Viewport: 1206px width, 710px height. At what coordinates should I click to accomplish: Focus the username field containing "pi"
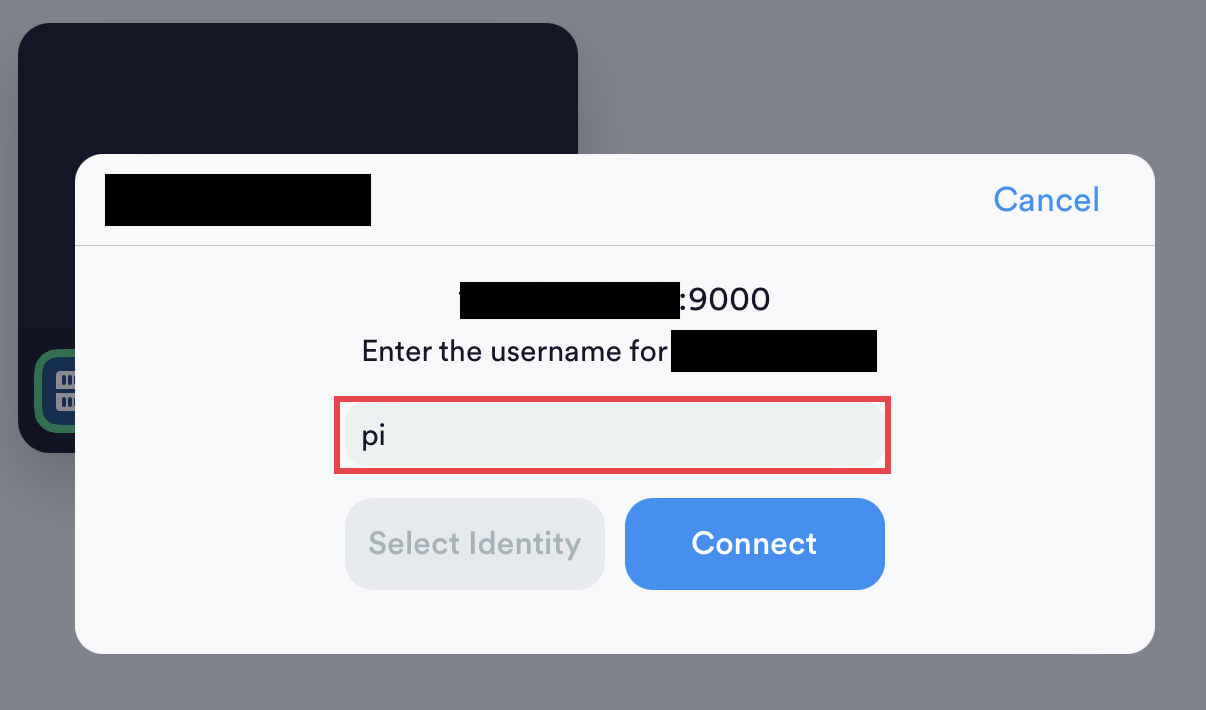[612, 436]
